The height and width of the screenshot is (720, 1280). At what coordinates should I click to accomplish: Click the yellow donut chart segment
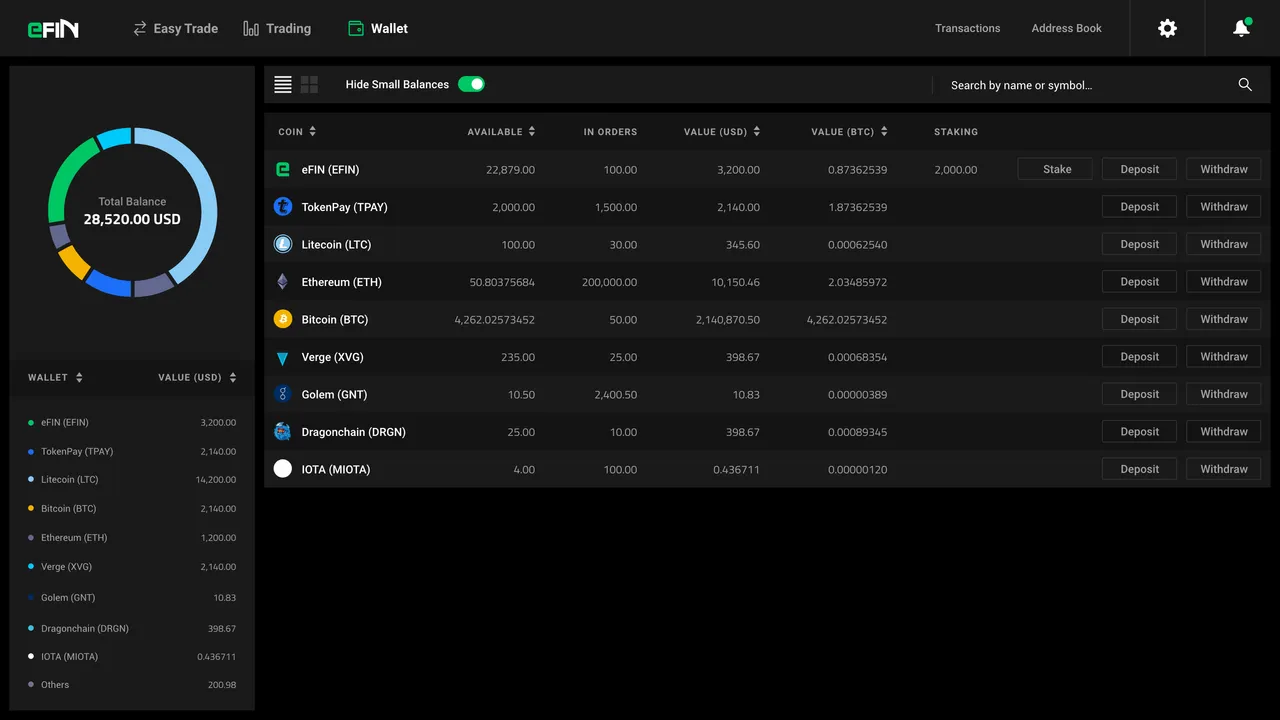pos(74,262)
